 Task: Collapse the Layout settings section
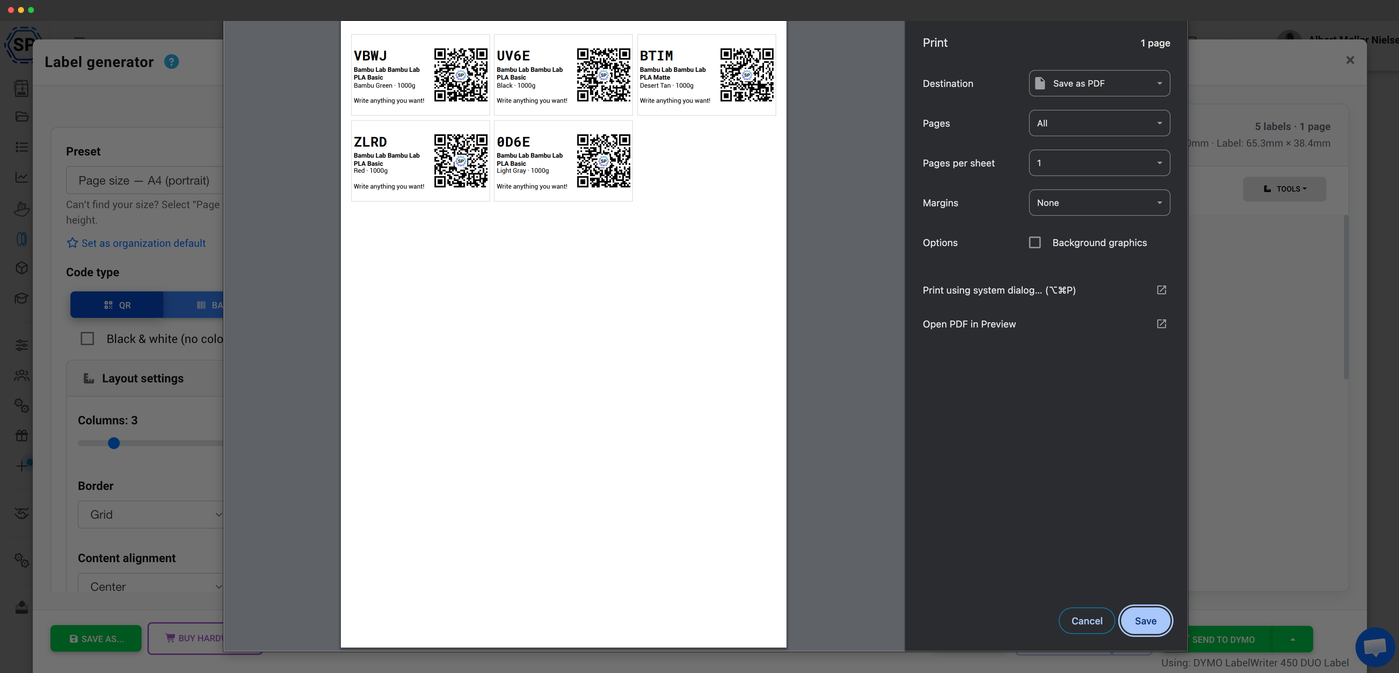(145, 379)
